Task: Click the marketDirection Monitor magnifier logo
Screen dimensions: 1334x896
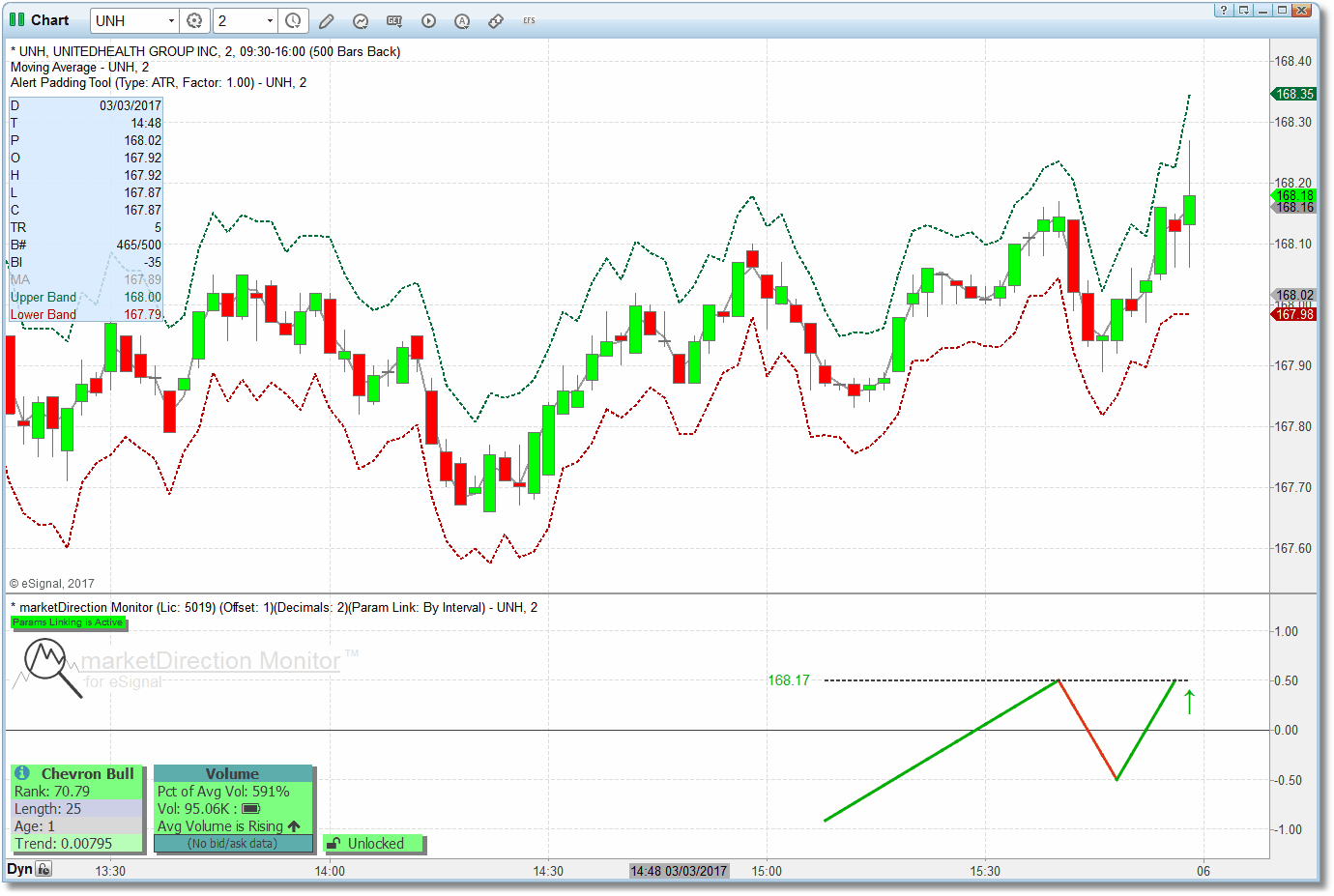Action: pos(53,669)
